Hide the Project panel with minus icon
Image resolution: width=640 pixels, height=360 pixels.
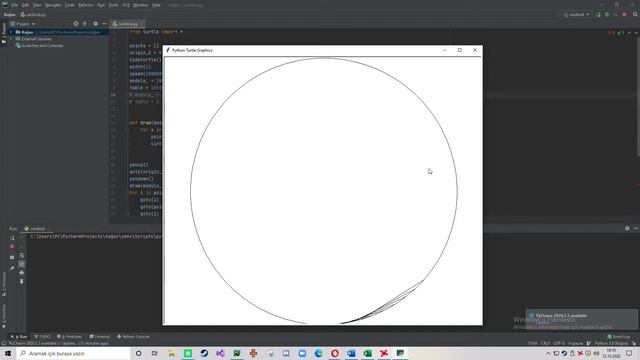[104, 24]
